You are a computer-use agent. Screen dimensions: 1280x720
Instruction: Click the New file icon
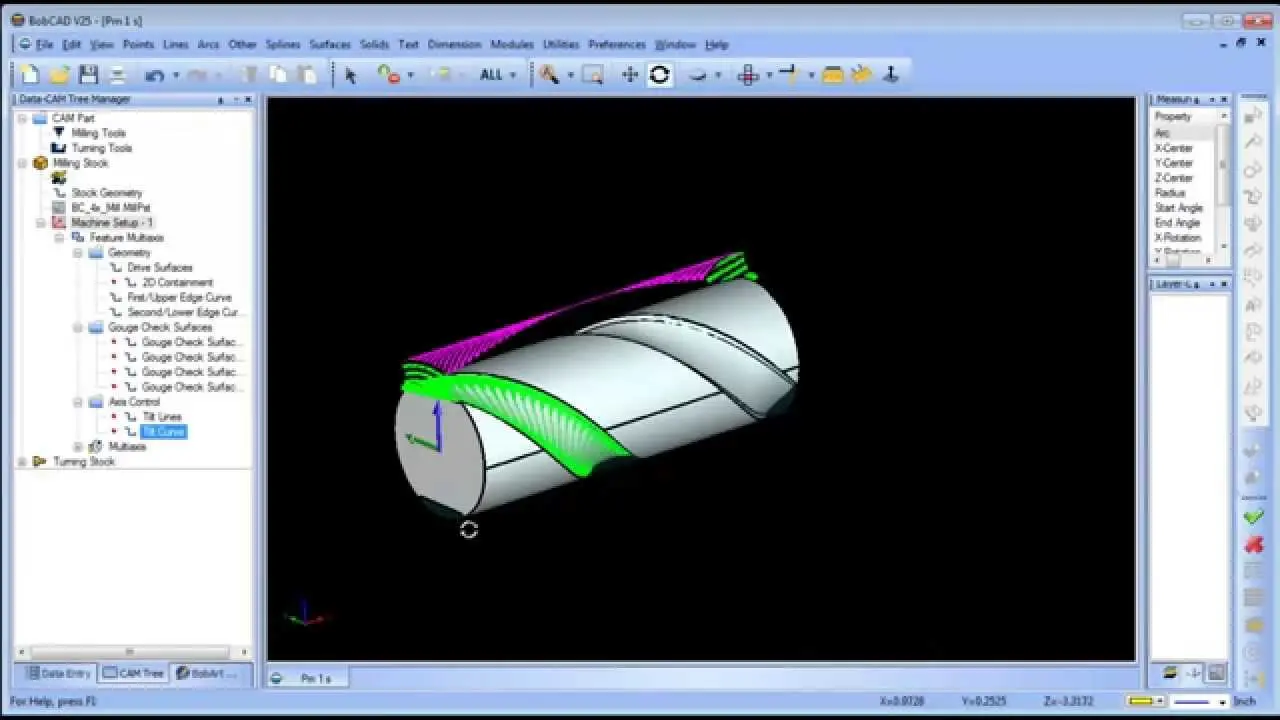pos(30,75)
